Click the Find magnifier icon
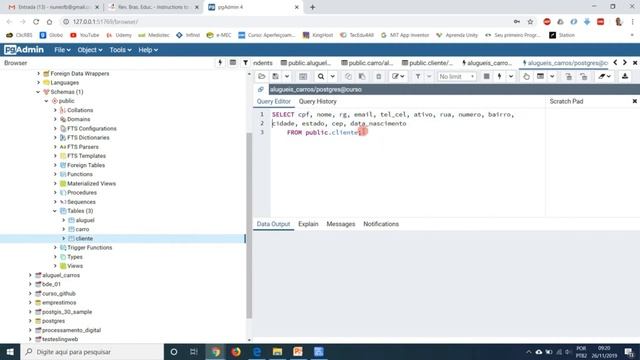The height and width of the screenshot is (360, 640). pos(321,76)
